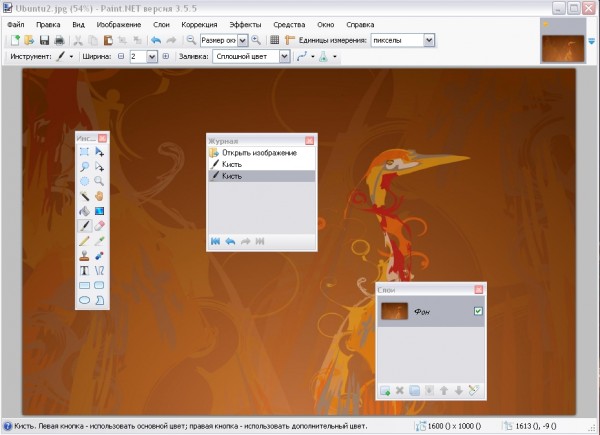Click the Zoom in magnifier in toolbar

click(x=256, y=40)
